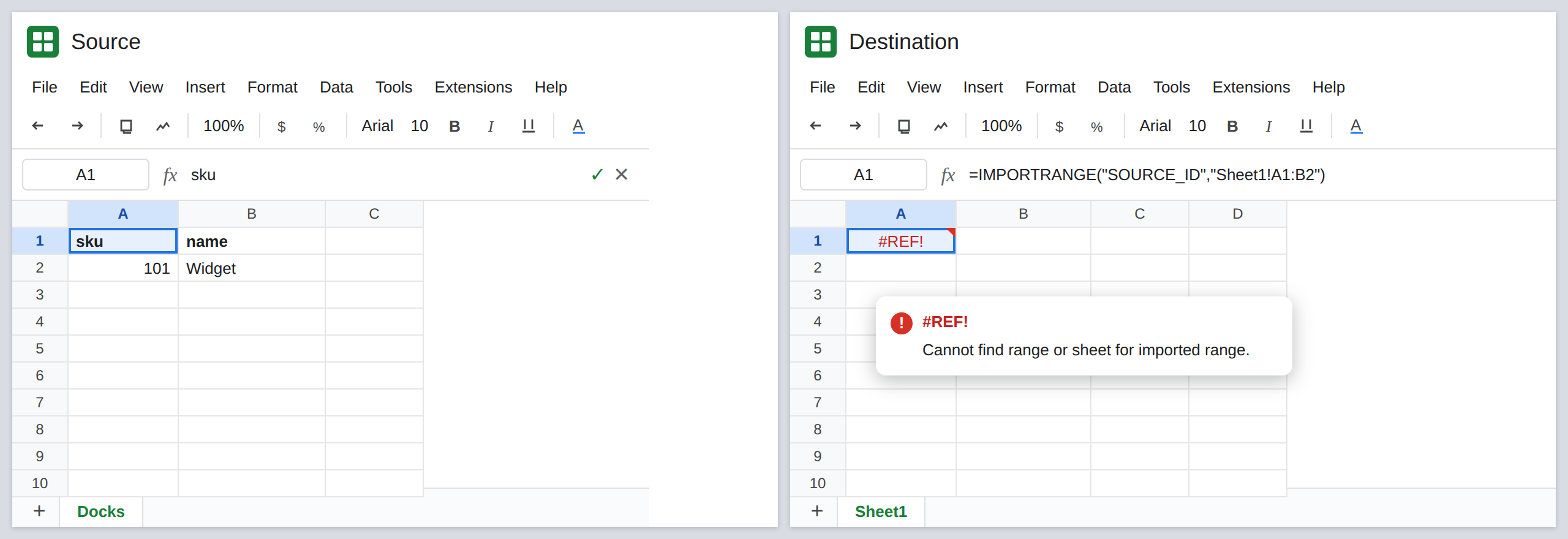Open Data menu in Destination window
1568x539 pixels.
tap(1114, 87)
